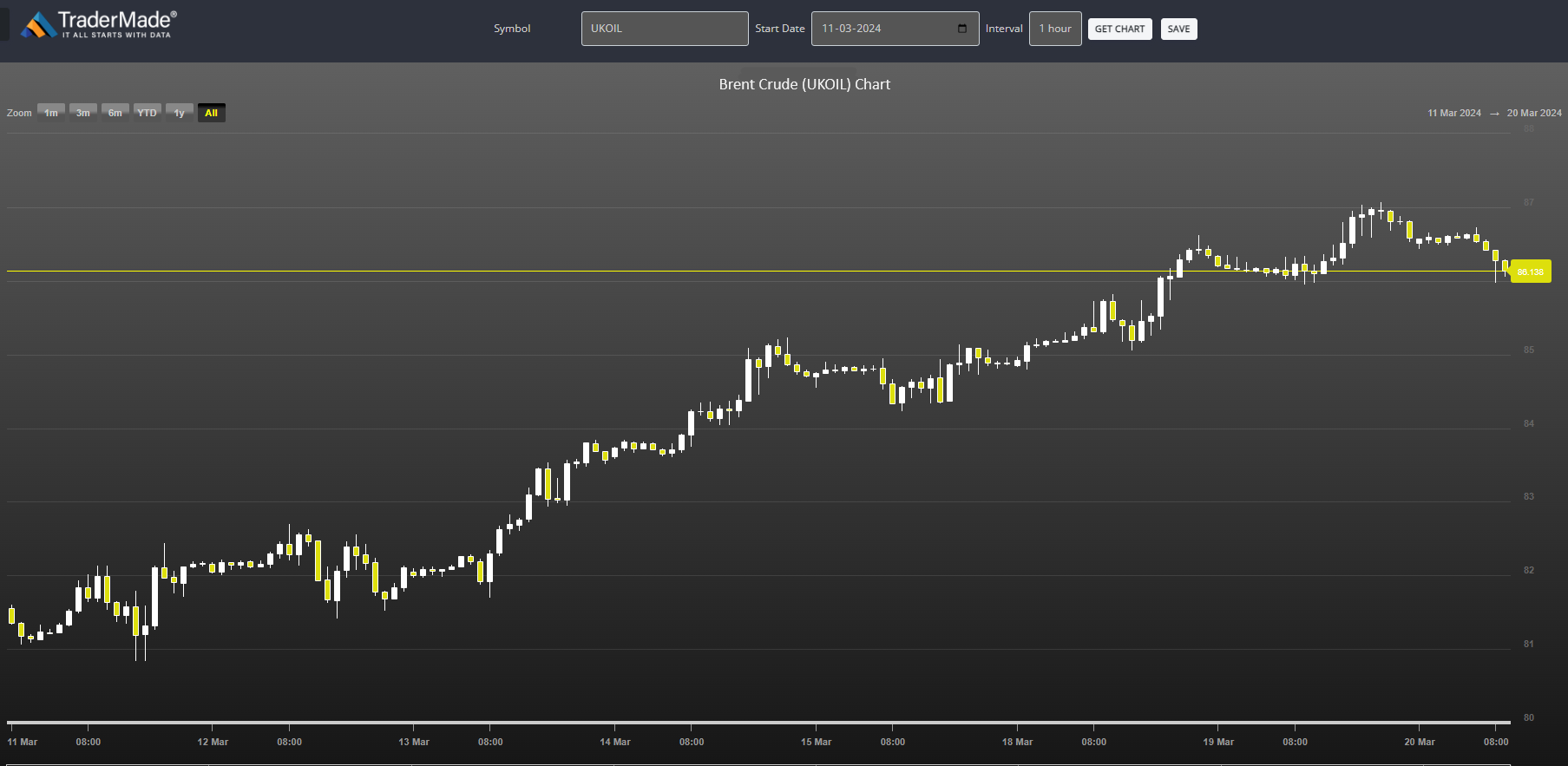This screenshot has width=1568, height=766.
Task: Click the SAVE button
Action: coord(1178,29)
